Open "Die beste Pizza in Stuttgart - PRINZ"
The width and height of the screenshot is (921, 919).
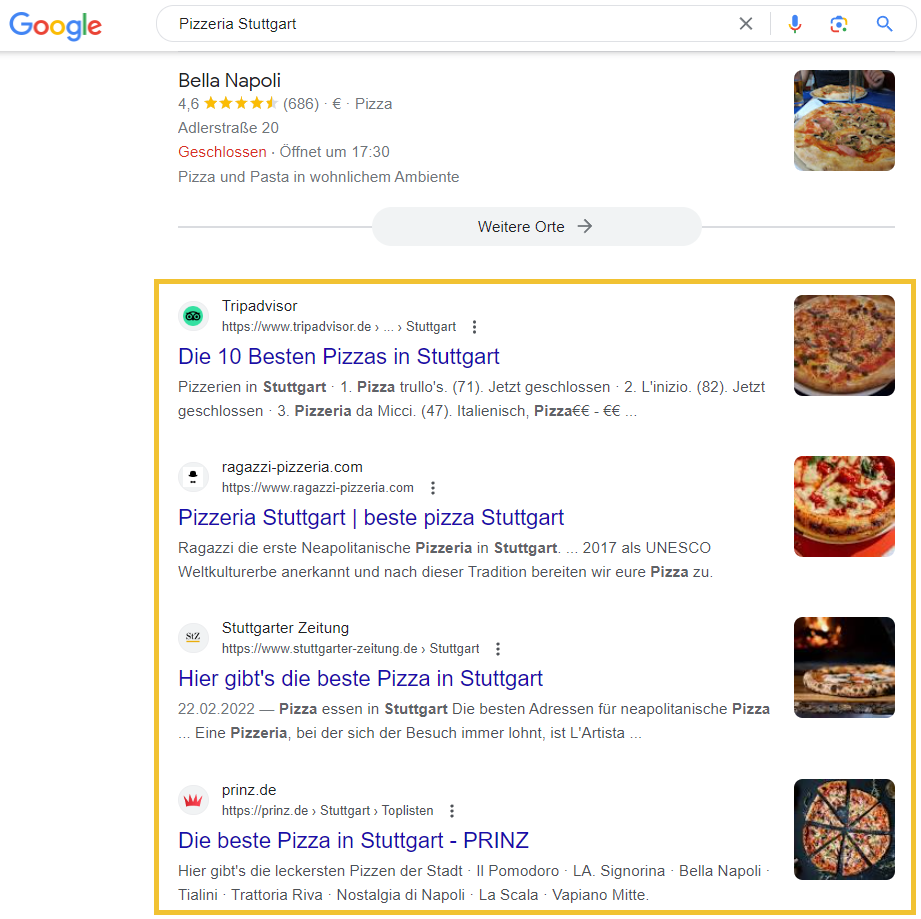coord(353,840)
